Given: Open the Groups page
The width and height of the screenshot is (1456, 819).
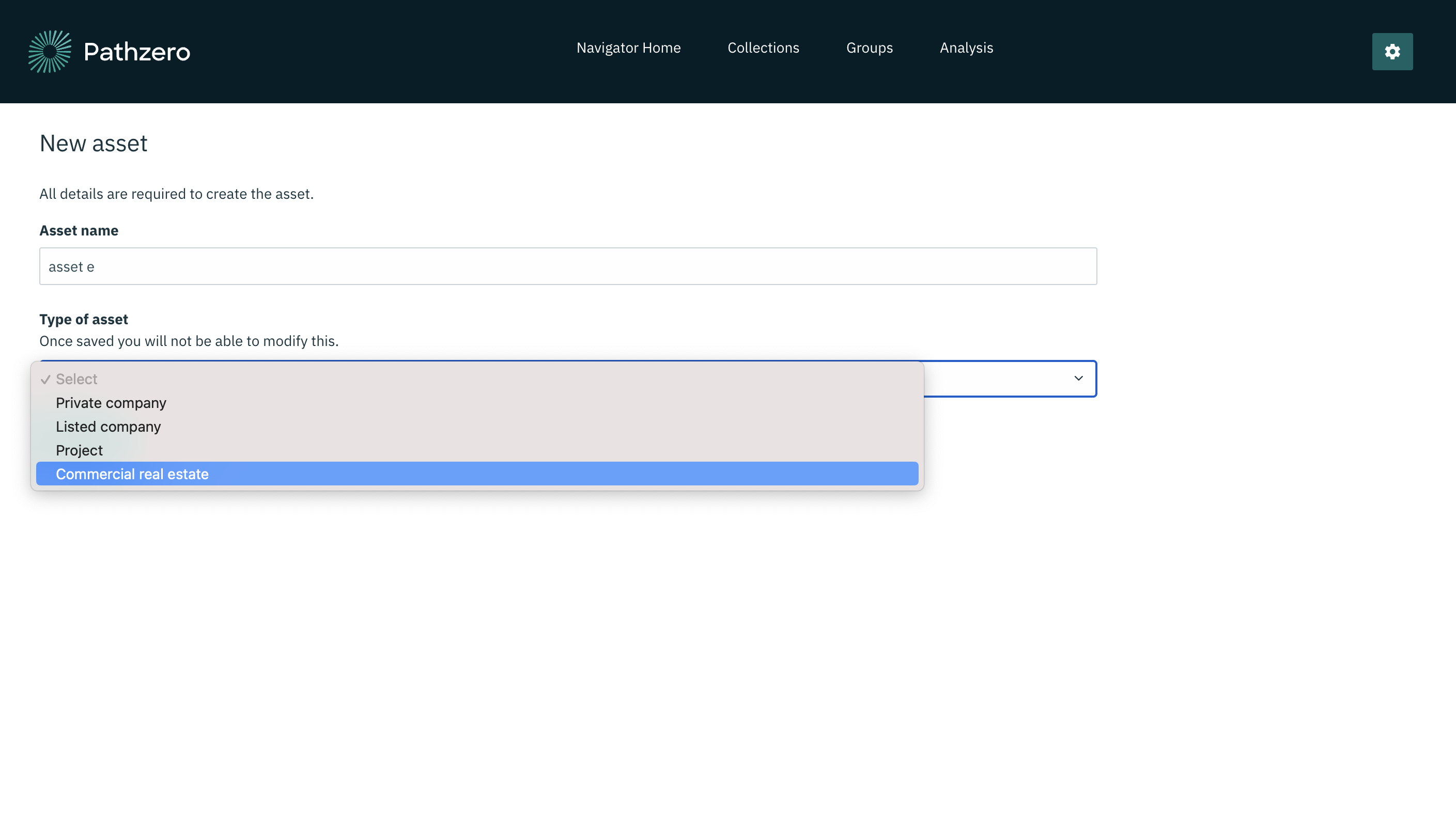Looking at the screenshot, I should 869,48.
